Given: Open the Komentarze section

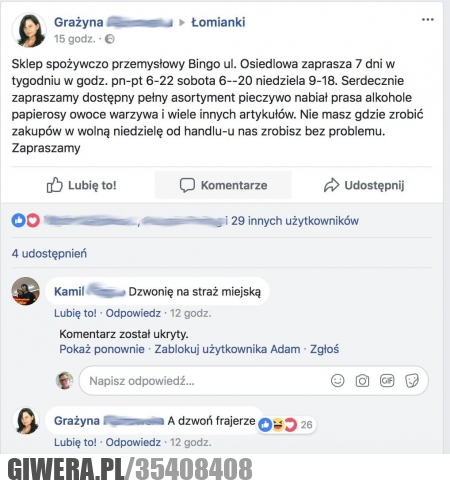Looking at the screenshot, I should point(223,185).
